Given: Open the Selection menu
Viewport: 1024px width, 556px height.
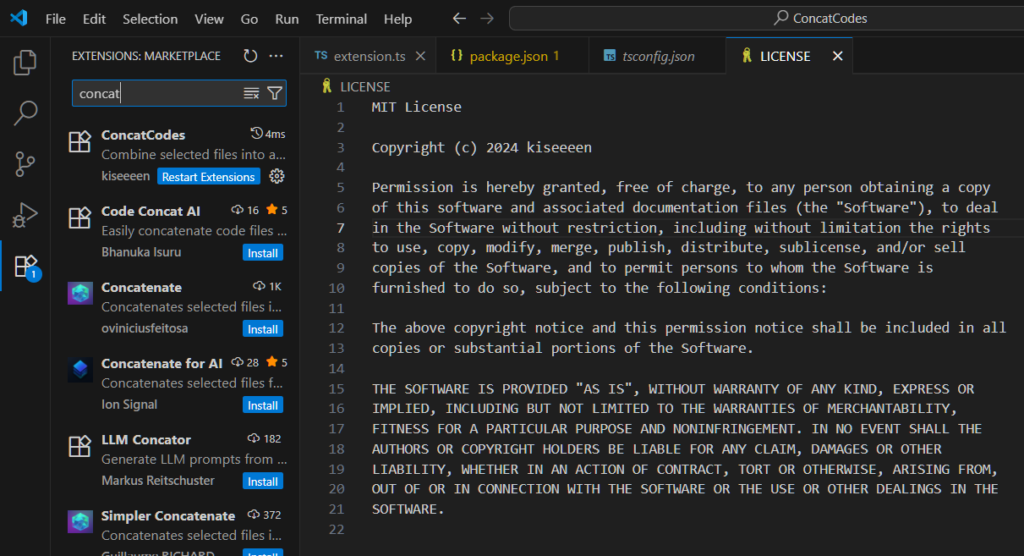Looking at the screenshot, I should [150, 19].
